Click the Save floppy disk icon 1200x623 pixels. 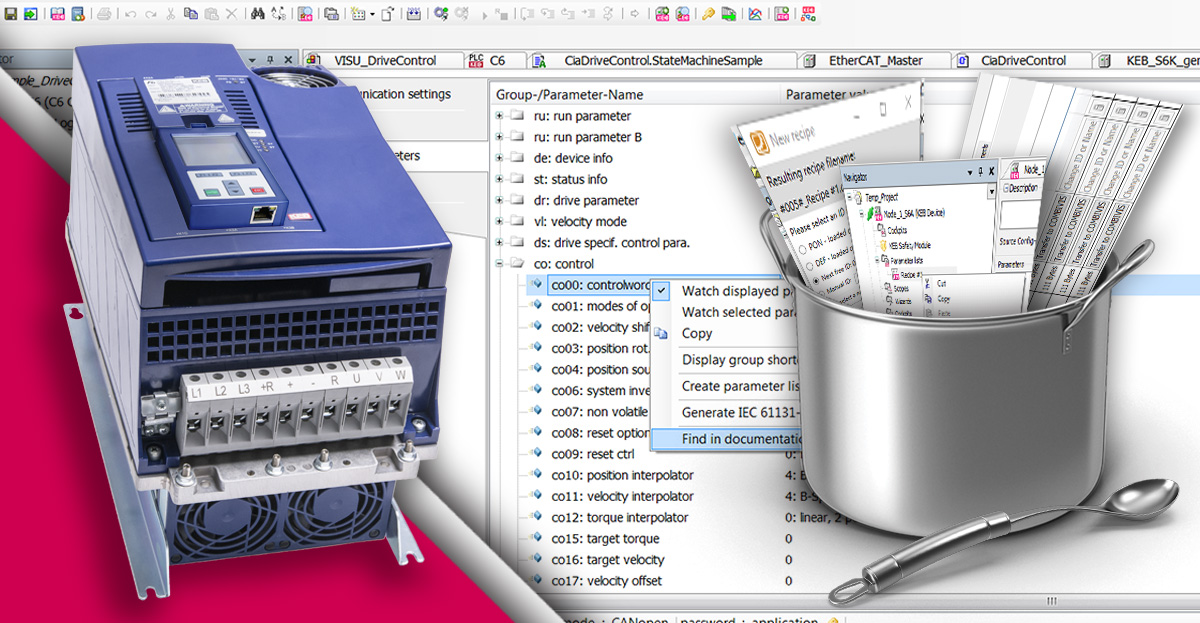click(10, 14)
